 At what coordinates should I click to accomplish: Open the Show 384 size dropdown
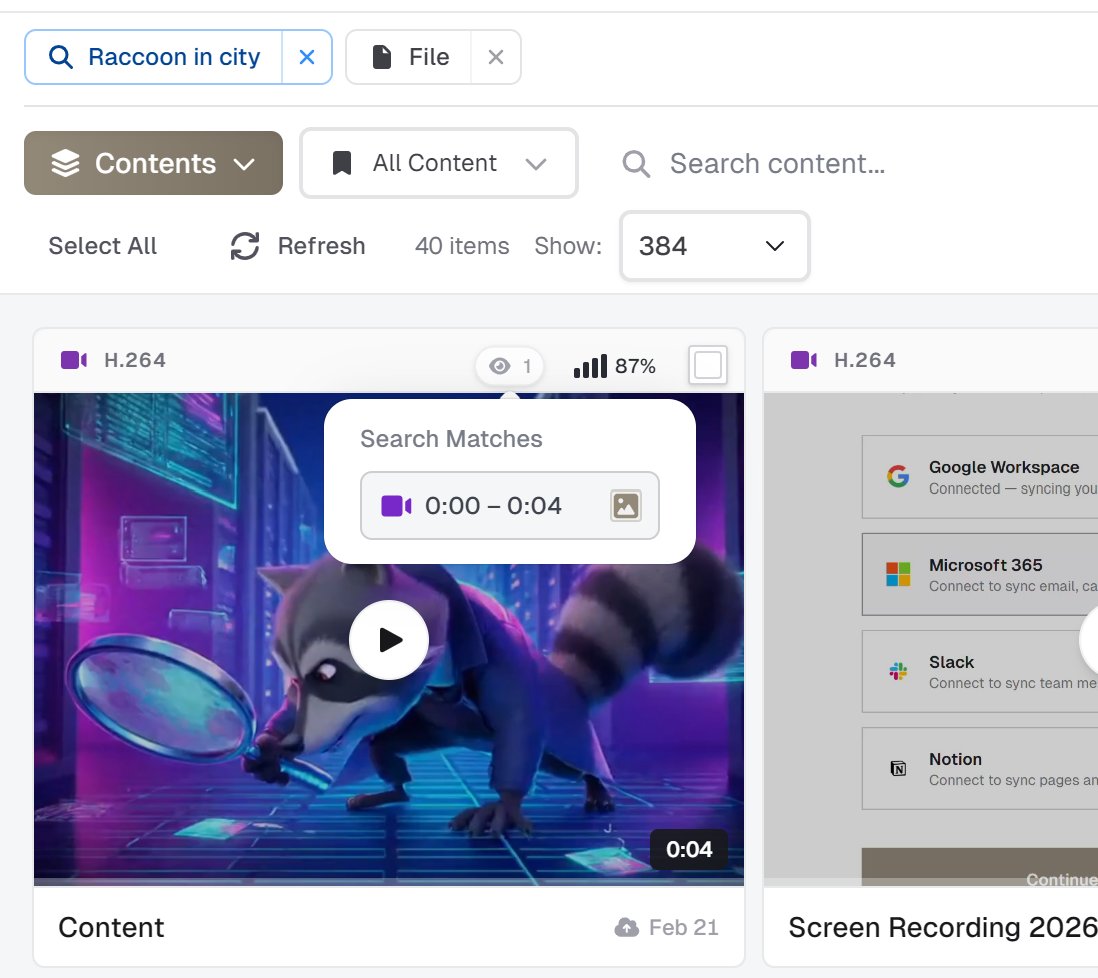pos(714,246)
